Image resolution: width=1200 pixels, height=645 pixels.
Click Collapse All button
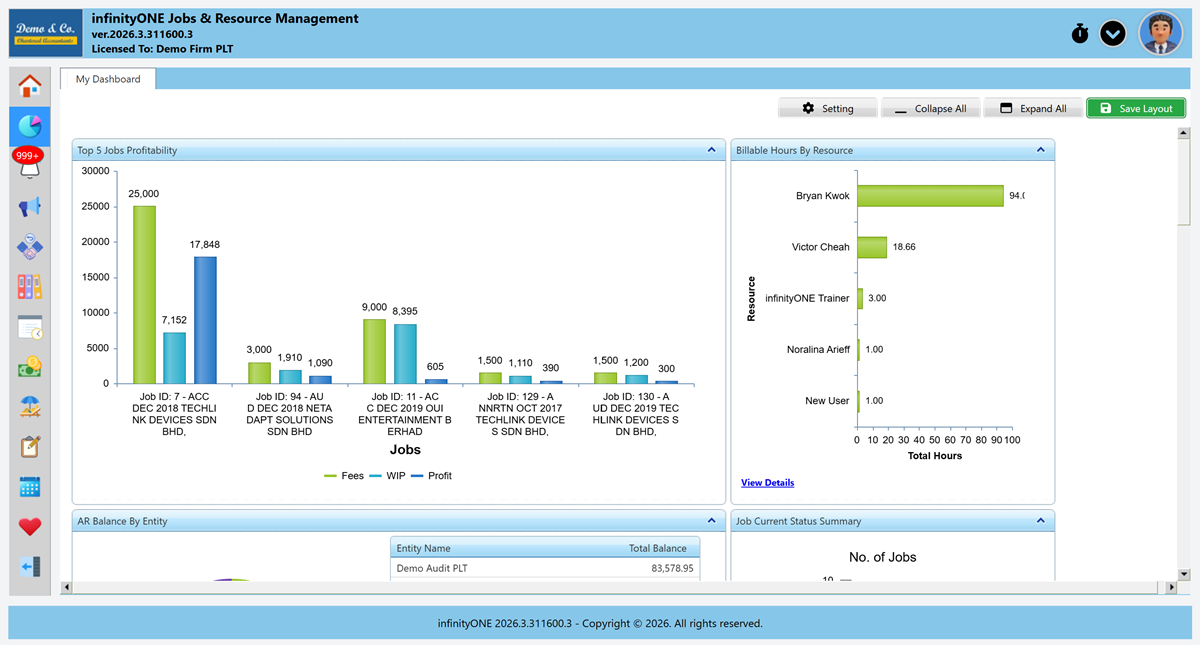930,108
